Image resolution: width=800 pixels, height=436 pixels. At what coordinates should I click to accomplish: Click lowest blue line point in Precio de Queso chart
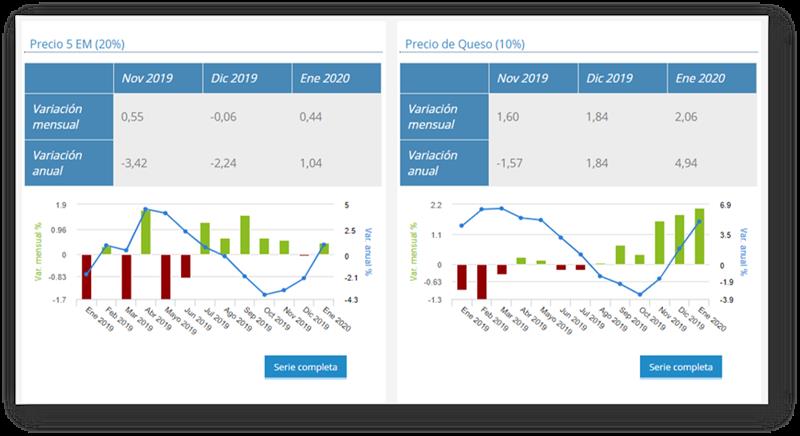pyautogui.click(x=639, y=294)
